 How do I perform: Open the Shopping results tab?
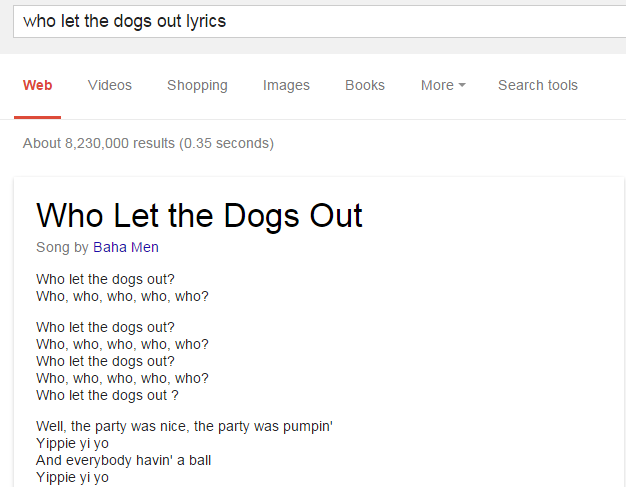[197, 85]
